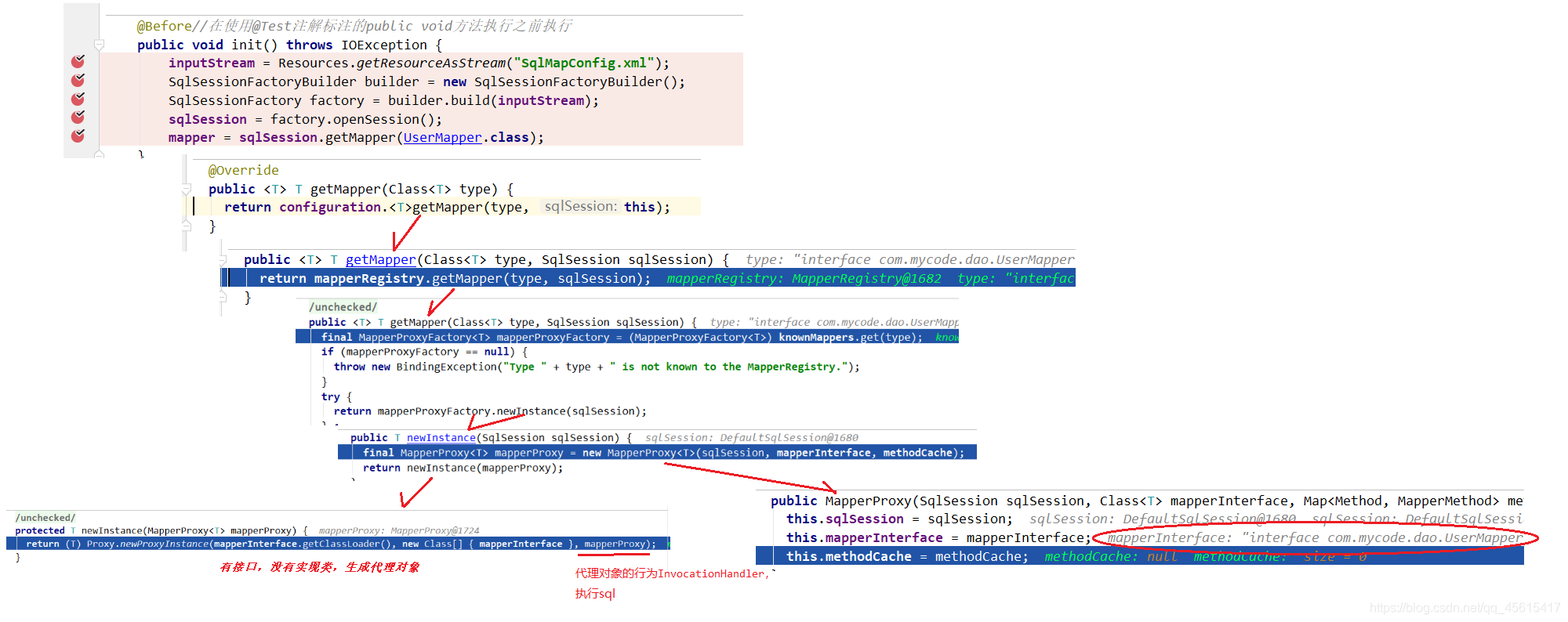Click mapperProxy: MapperProxy@1724 debug hint
Viewport: 1568px width, 622px height.
click(x=399, y=530)
